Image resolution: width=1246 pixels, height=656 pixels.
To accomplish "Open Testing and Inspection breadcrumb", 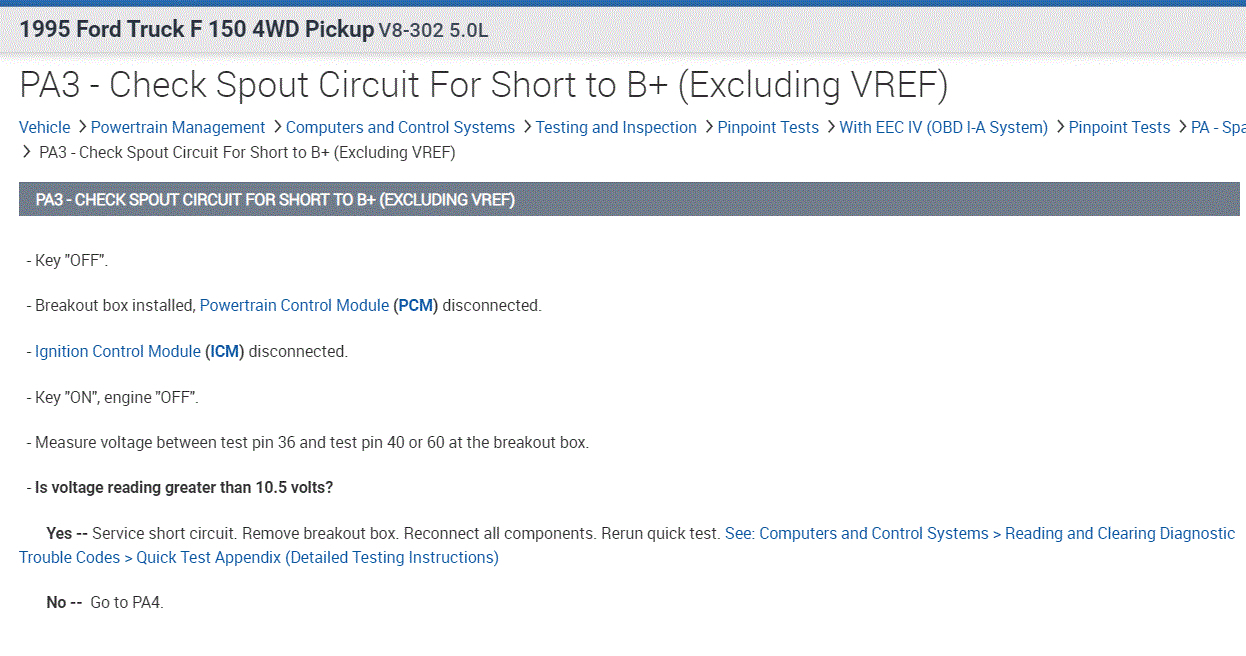I will coord(616,127).
